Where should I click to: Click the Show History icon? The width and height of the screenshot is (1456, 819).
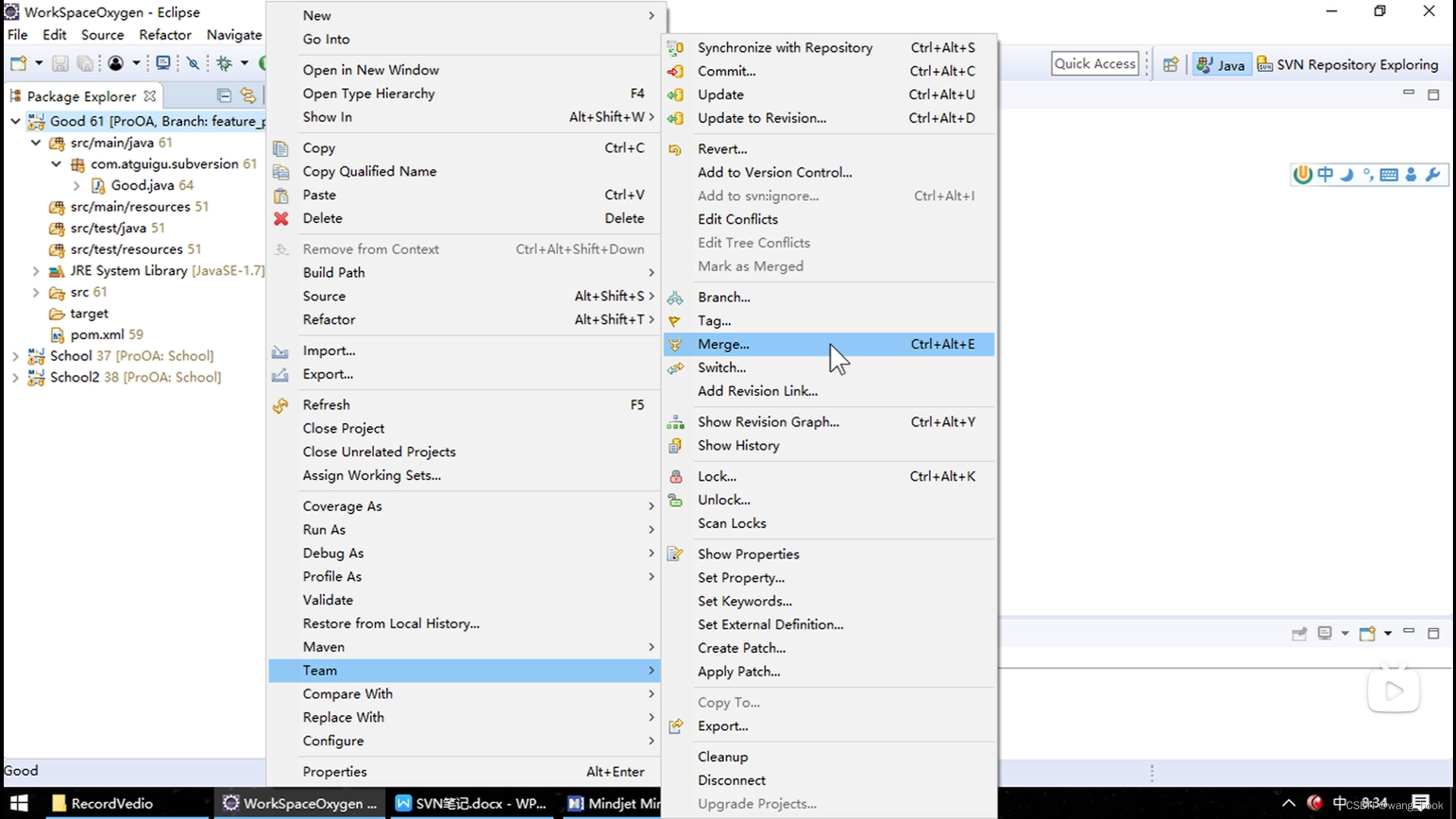point(675,446)
